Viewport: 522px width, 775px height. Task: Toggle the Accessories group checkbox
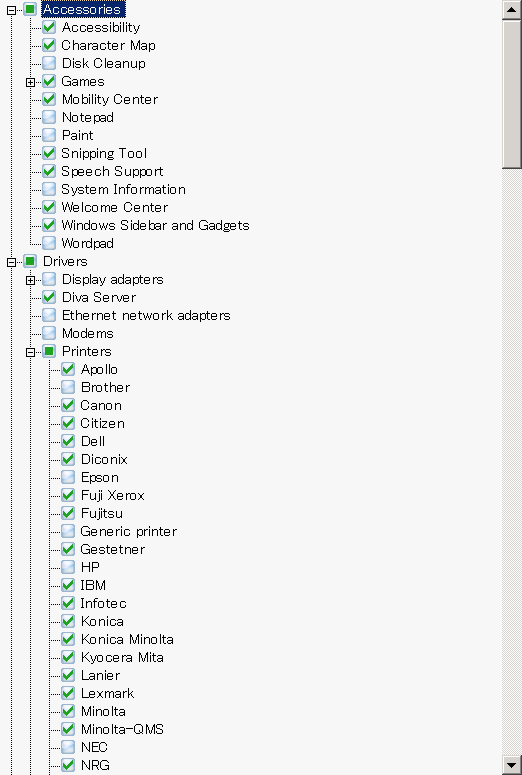coord(30,9)
